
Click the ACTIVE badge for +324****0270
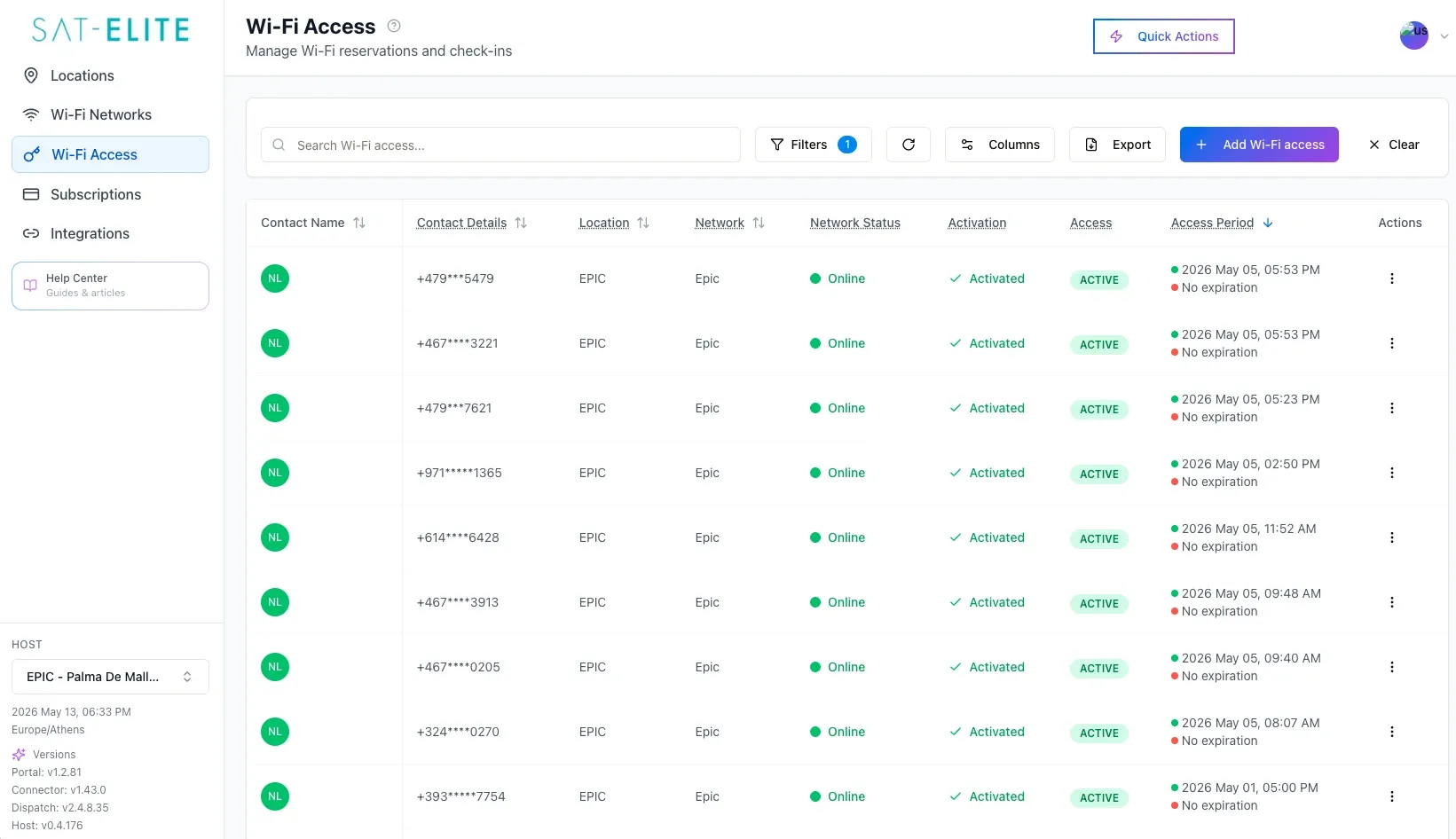(x=1098, y=733)
